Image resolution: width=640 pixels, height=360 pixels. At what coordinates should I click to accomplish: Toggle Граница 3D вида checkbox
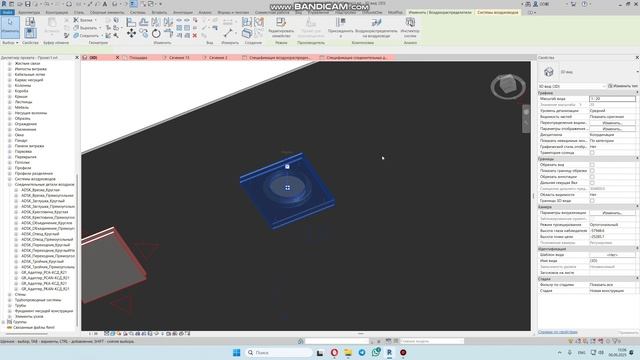592,201
